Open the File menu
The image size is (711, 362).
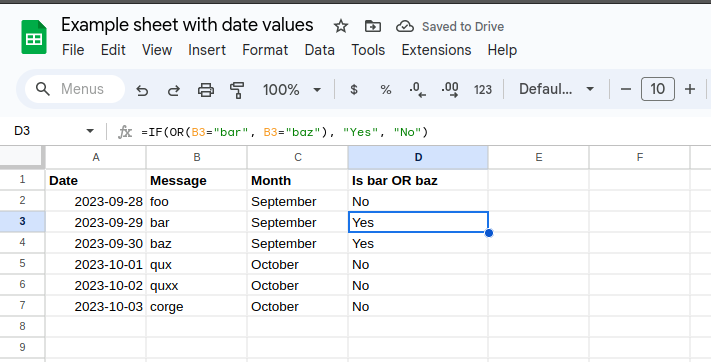(x=73, y=50)
